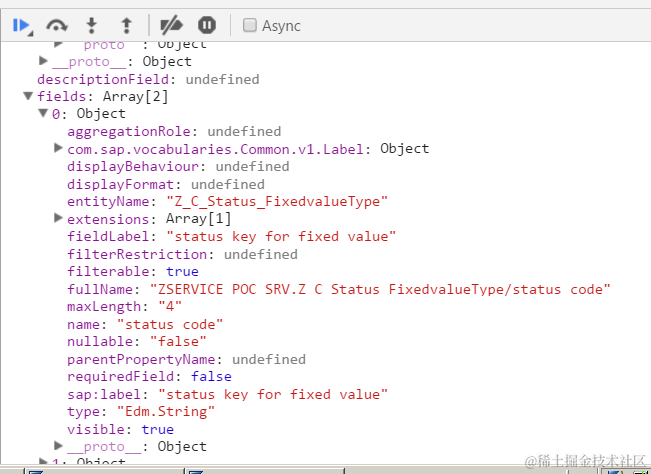Click nullable "false" value
The height and width of the screenshot is (474, 651).
(178, 342)
